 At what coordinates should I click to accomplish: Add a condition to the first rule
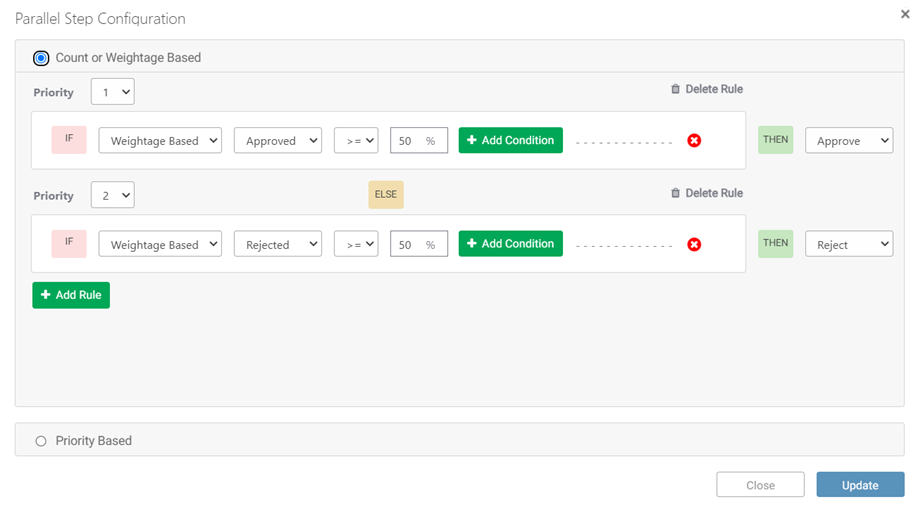click(x=510, y=140)
